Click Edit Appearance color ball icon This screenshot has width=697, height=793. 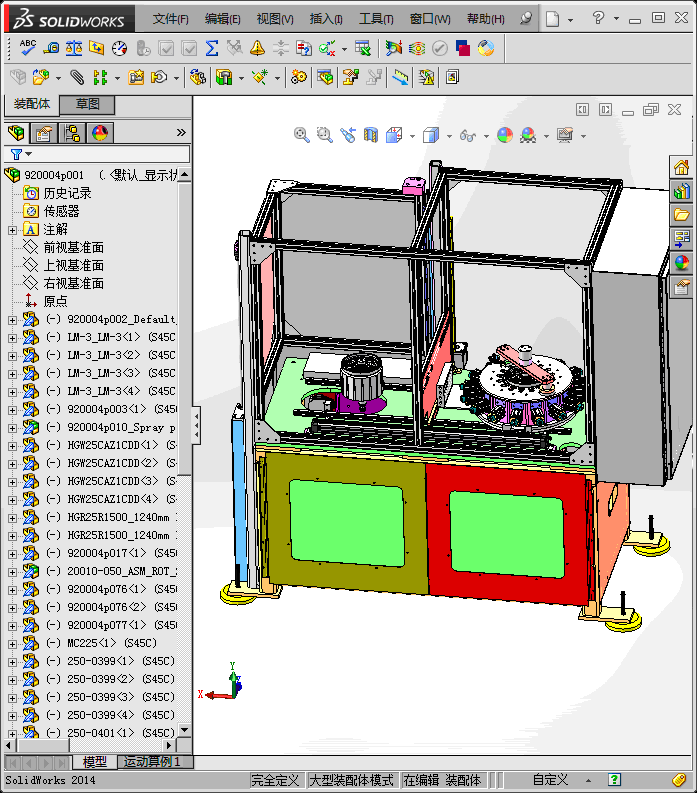pyautogui.click(x=505, y=135)
